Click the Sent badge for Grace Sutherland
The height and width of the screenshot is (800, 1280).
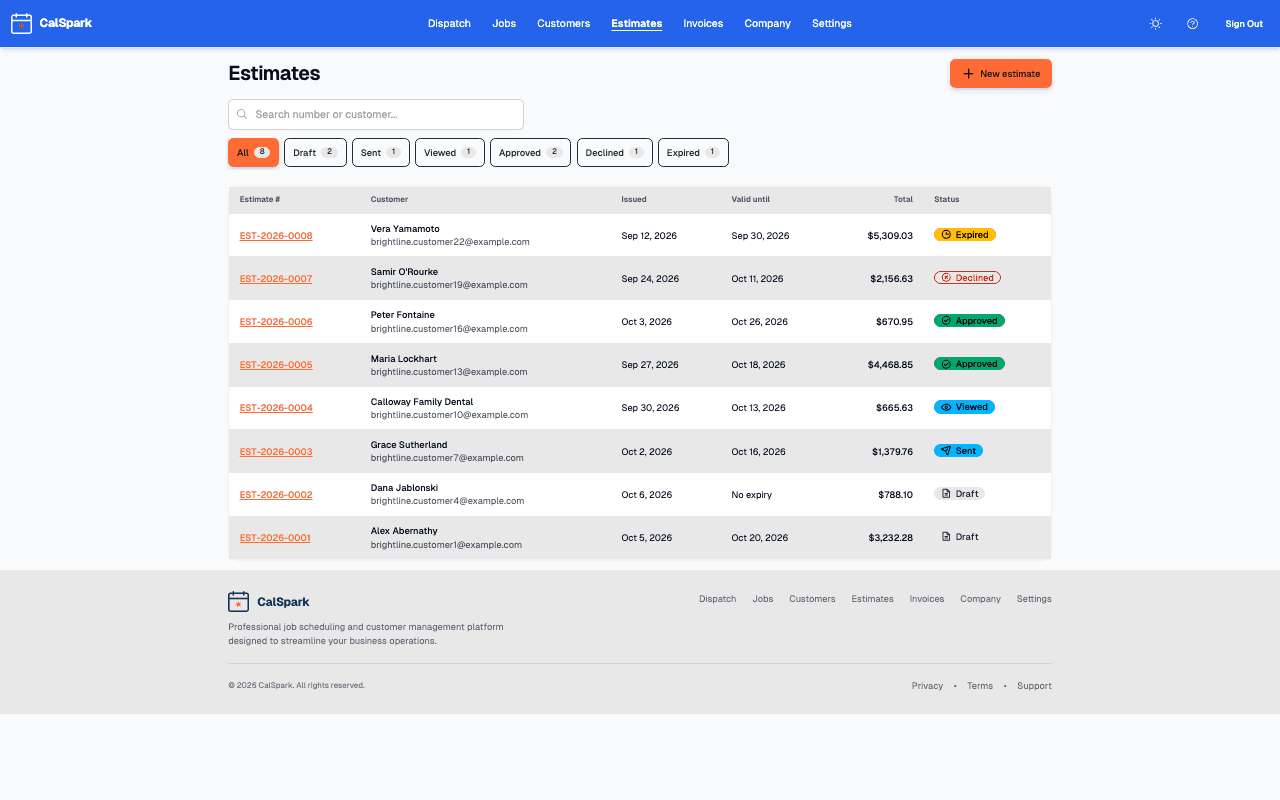tap(958, 451)
